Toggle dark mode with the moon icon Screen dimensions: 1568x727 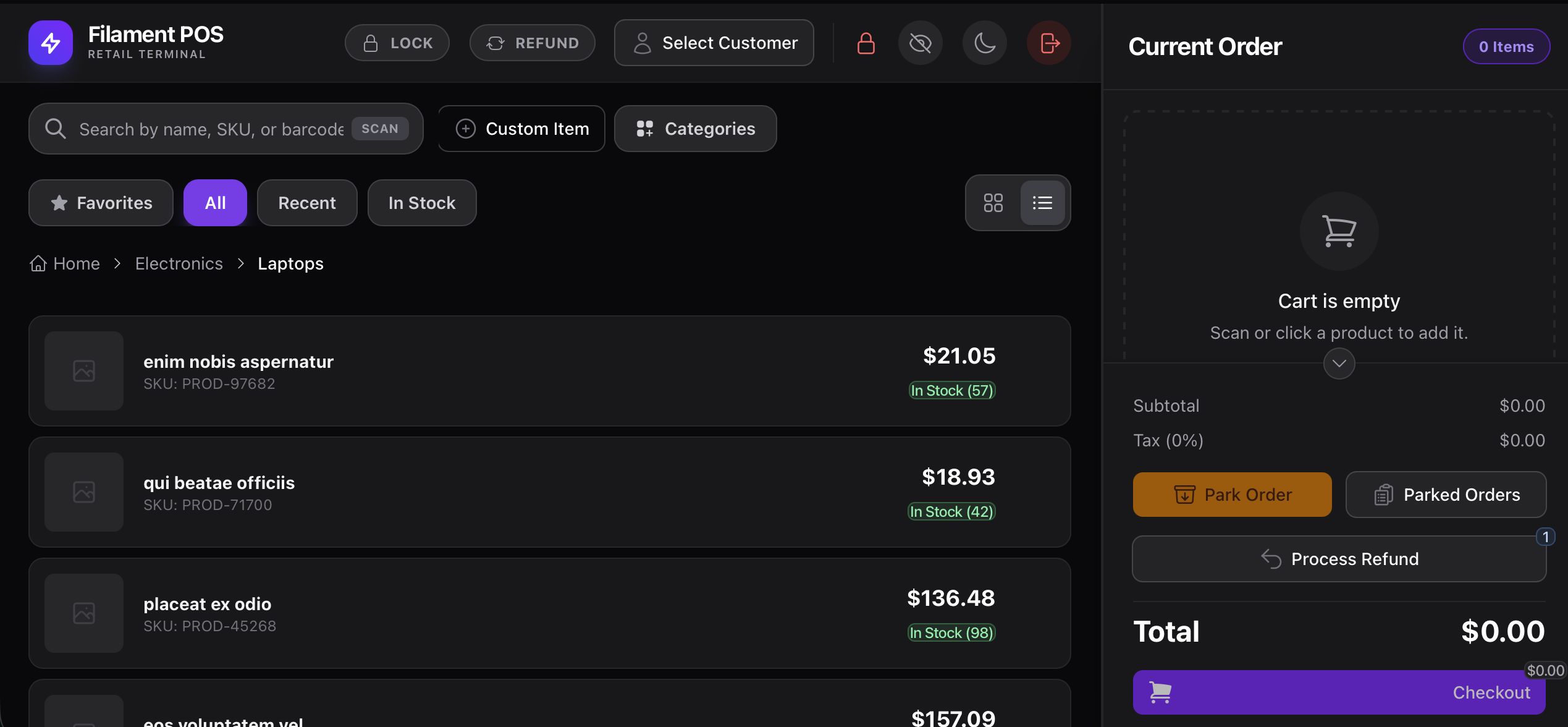pyautogui.click(x=984, y=43)
